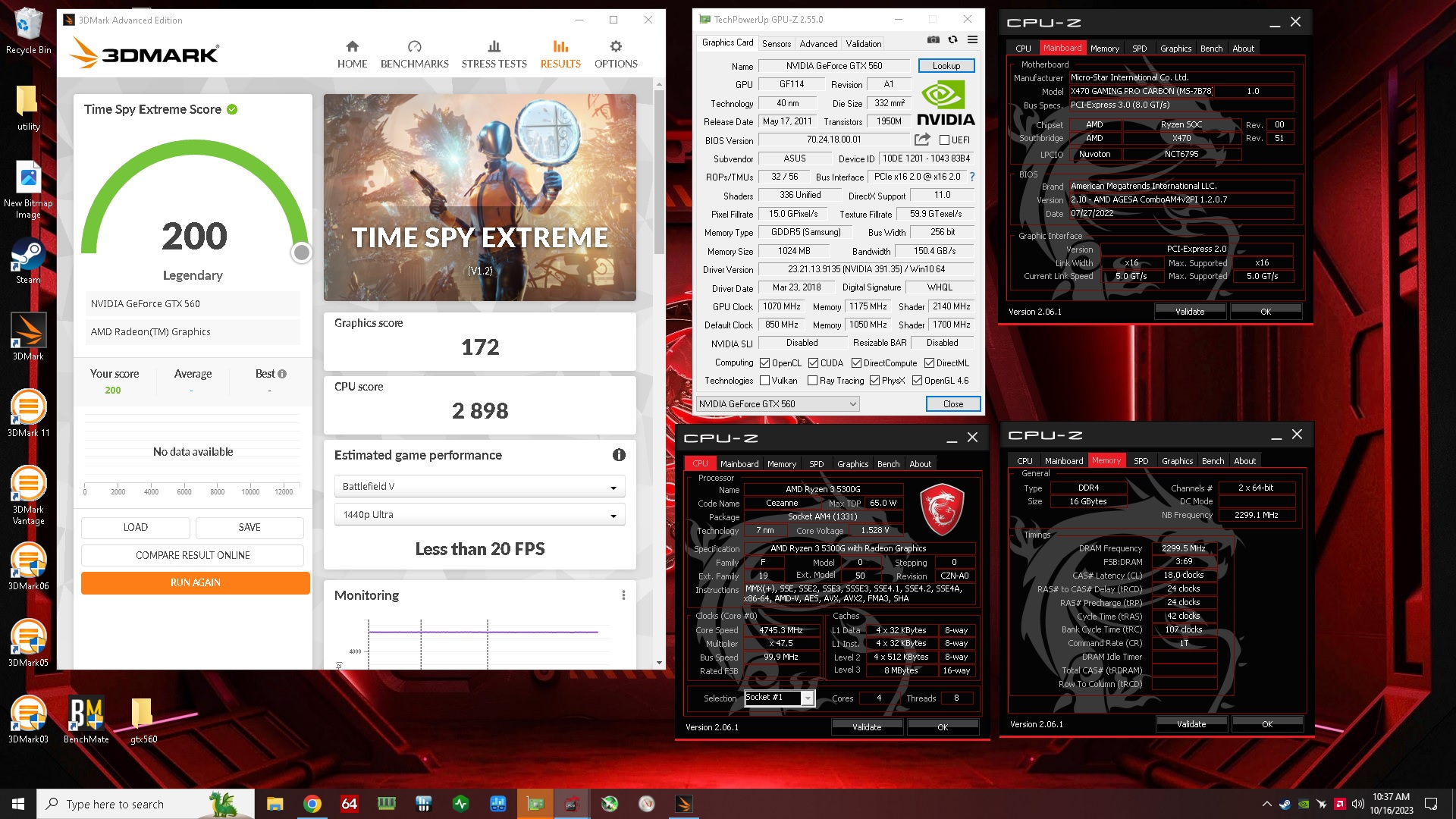The image size is (1456, 819).
Task: Click OK in the CPU-Z Mainboard window
Action: 1266,312
